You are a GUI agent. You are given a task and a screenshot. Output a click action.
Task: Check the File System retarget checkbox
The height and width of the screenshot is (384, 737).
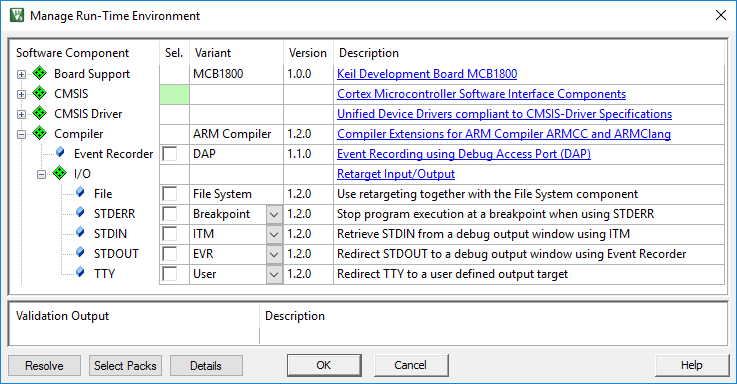tap(170, 194)
